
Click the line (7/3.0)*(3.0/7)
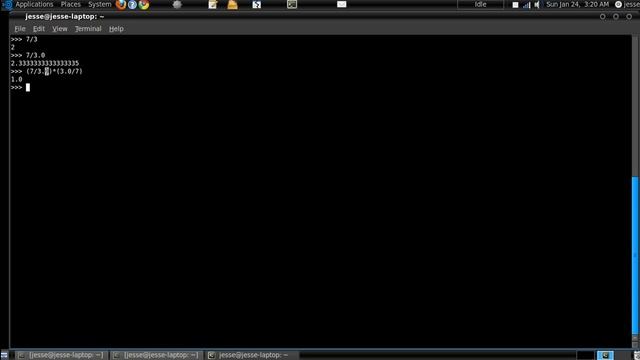[47, 71]
